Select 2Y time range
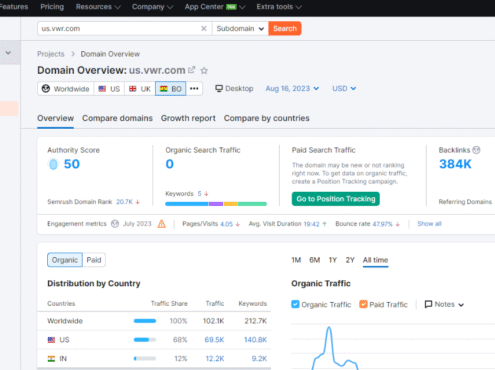The width and height of the screenshot is (495, 370). coord(350,260)
